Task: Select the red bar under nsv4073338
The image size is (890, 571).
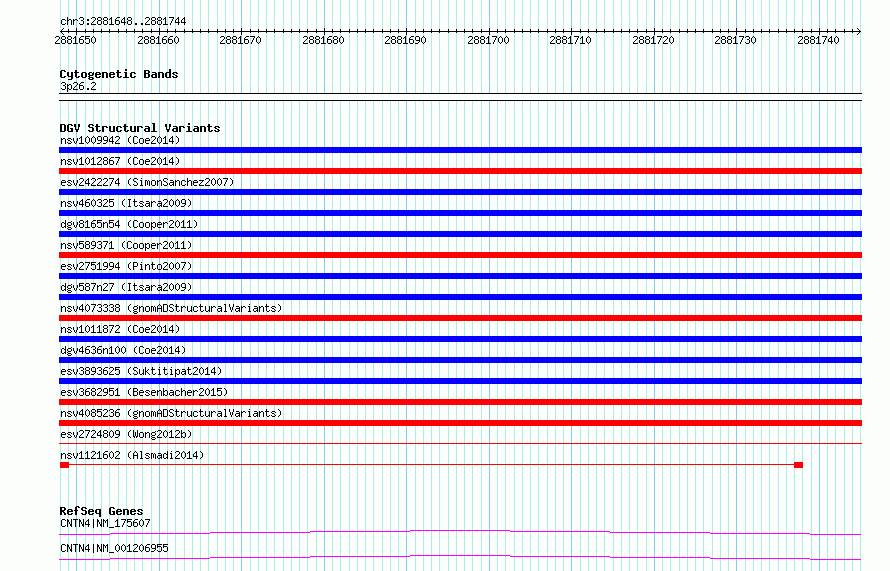Action: pyautogui.click(x=460, y=318)
